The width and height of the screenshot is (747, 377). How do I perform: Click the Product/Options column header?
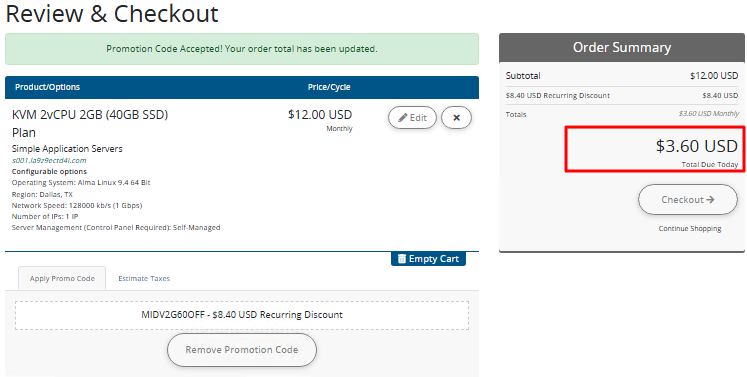pos(48,87)
